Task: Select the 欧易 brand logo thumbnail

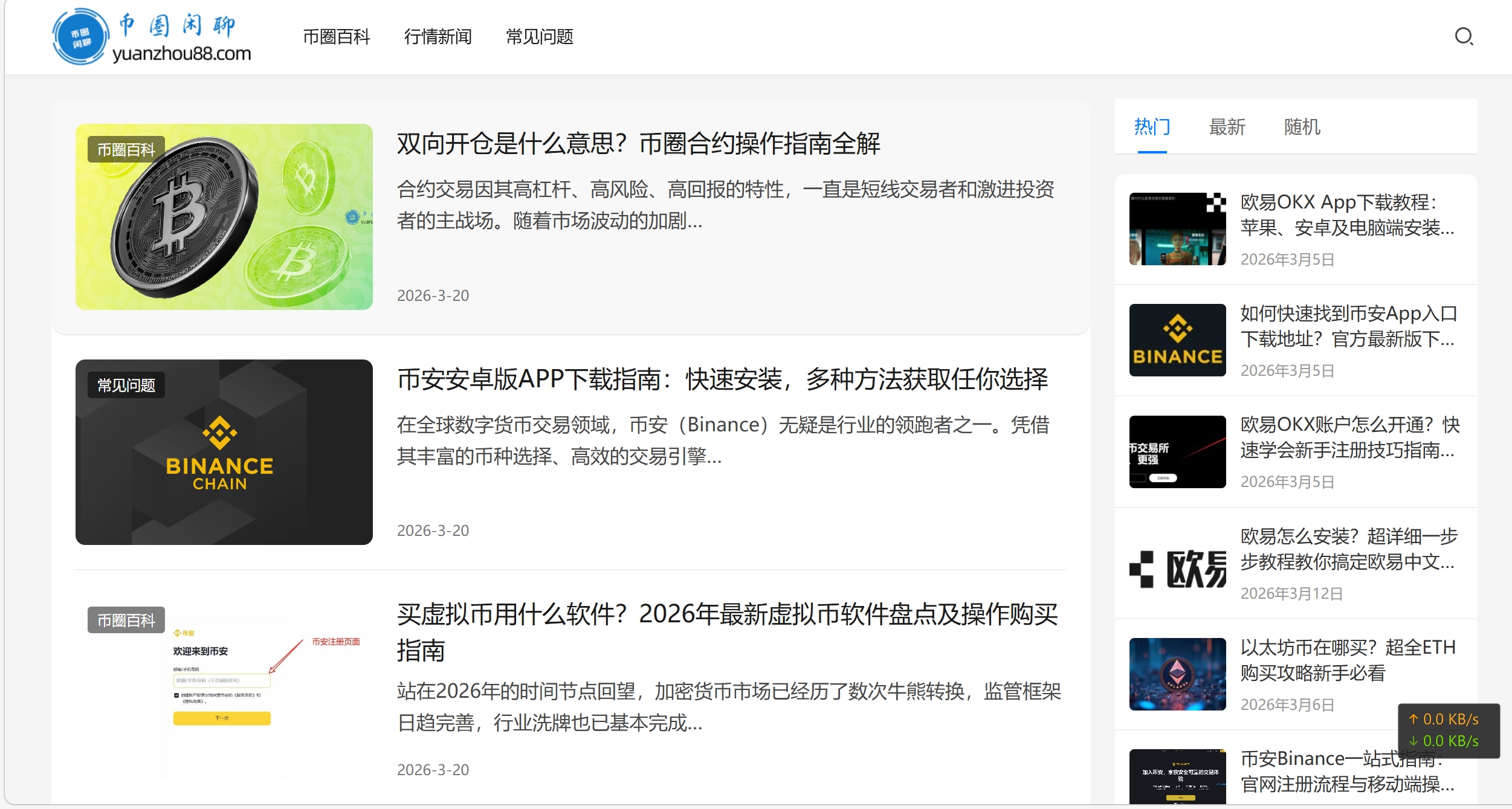Action: click(1176, 565)
